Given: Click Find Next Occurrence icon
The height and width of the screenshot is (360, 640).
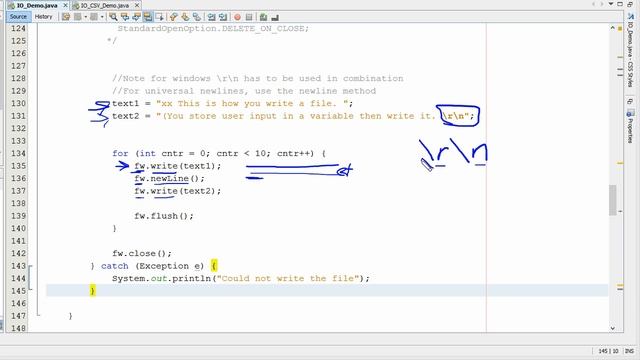Looking at the screenshot, I should (136, 17).
